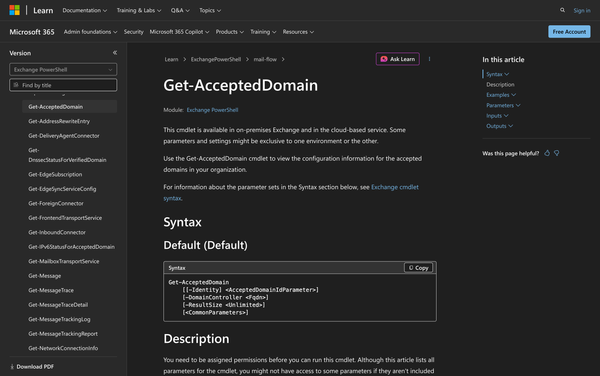
Task: Open Get-Message in sidebar
Action: click(x=44, y=276)
